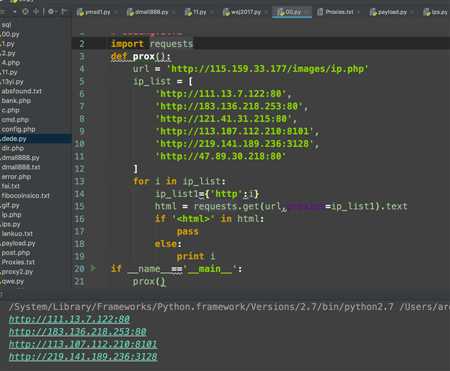Click the url string 'http://115.159.33.177/images/ip.php'
This screenshot has width=450, height=371.
[267, 69]
